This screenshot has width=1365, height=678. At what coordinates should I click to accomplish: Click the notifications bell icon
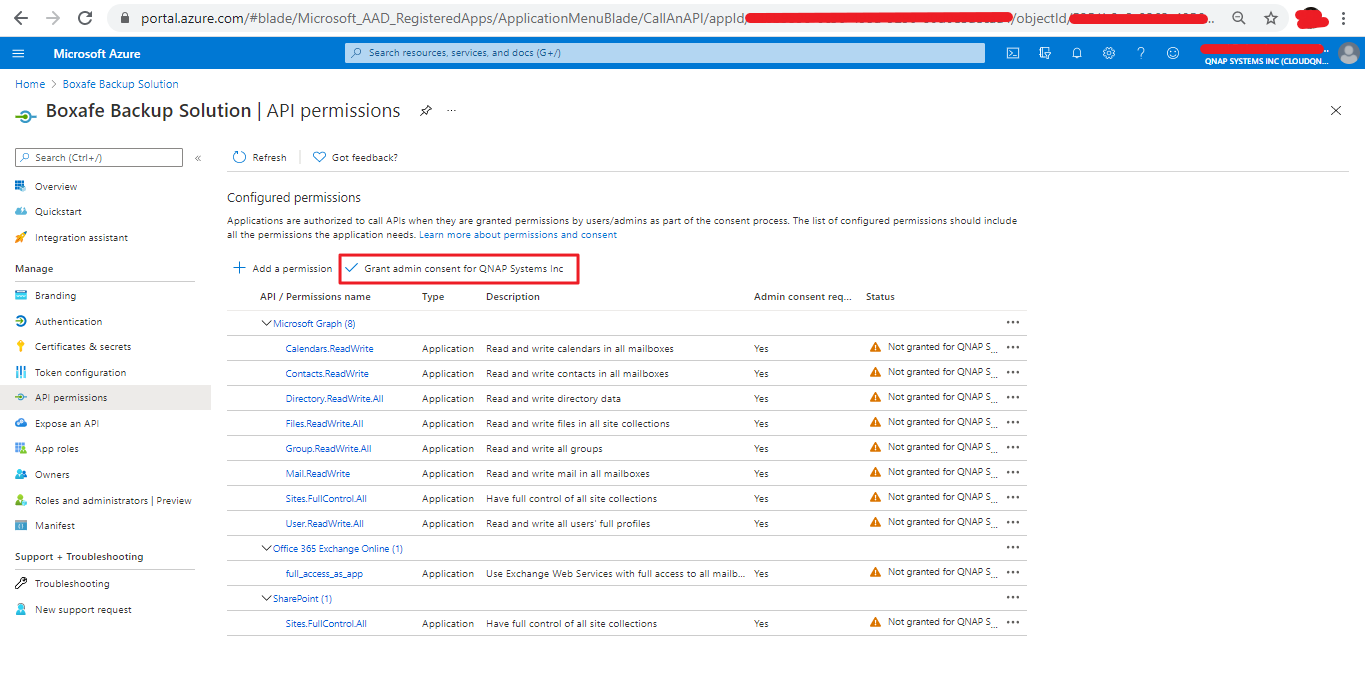click(1077, 53)
